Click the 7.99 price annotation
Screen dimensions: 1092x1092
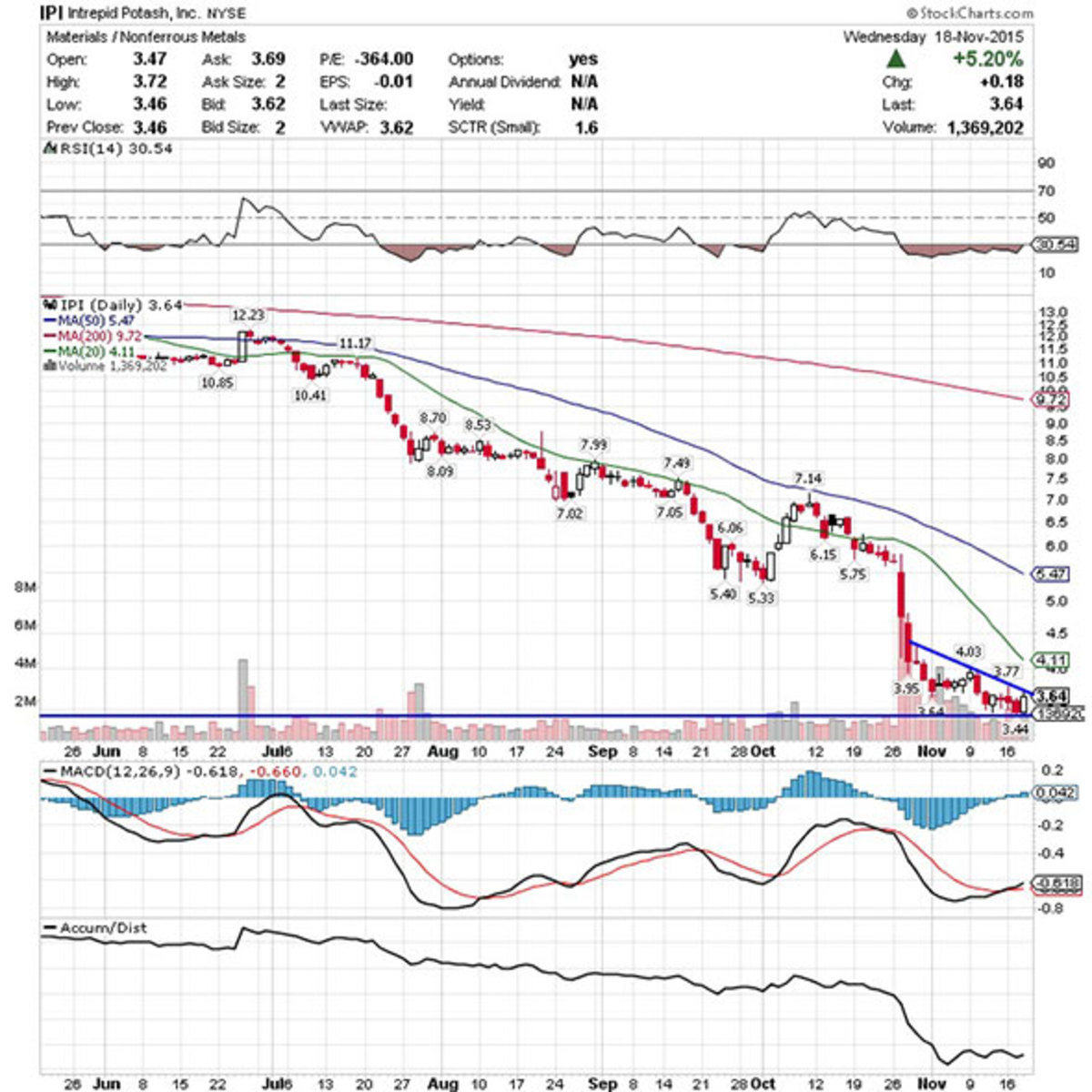(593, 444)
